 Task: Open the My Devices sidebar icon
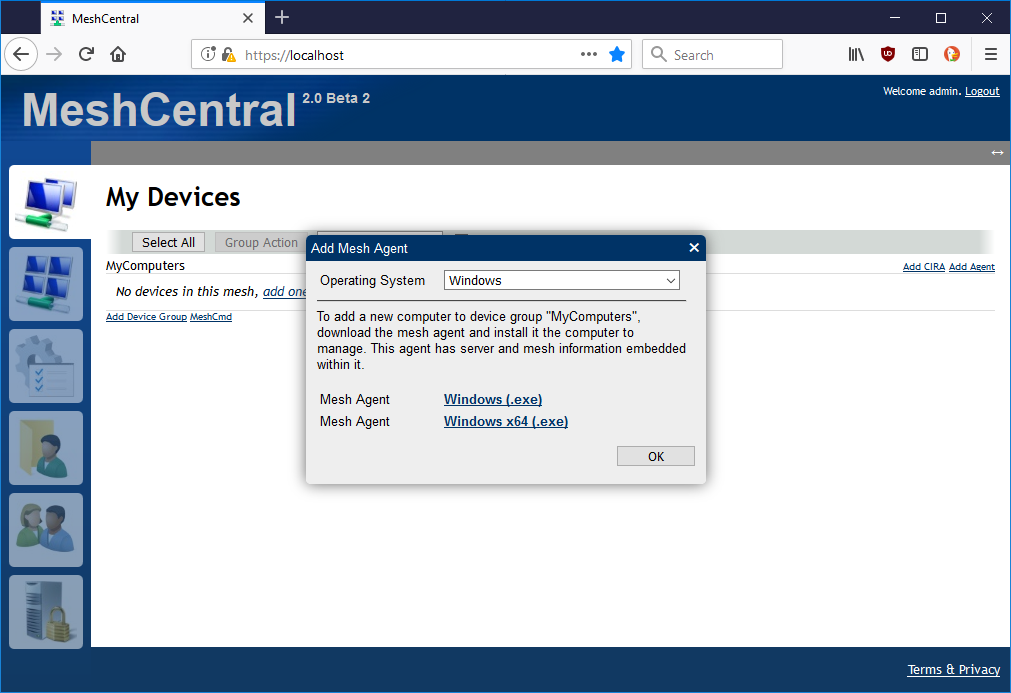[50, 202]
